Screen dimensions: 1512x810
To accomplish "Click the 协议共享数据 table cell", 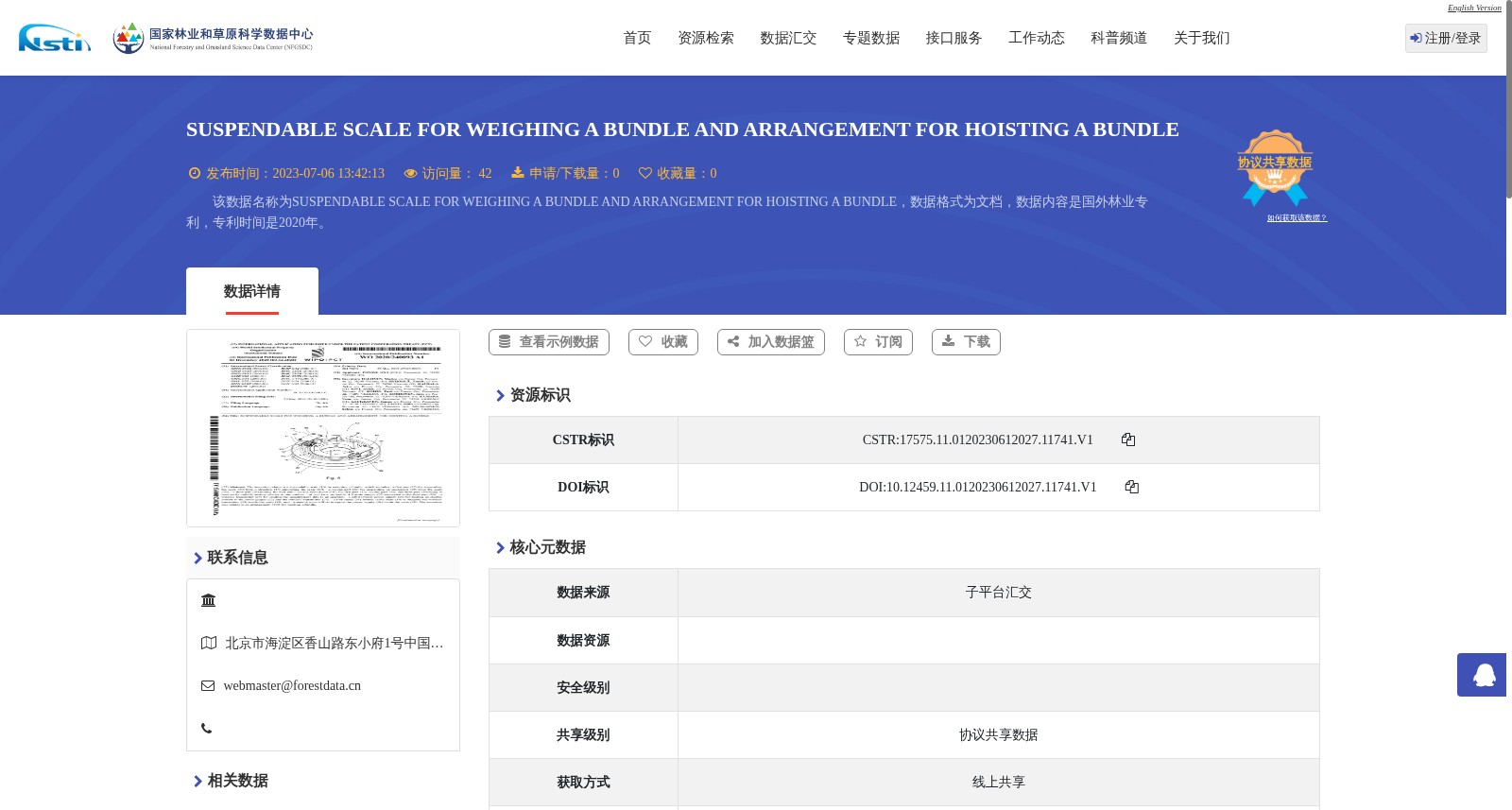I will 999,734.
